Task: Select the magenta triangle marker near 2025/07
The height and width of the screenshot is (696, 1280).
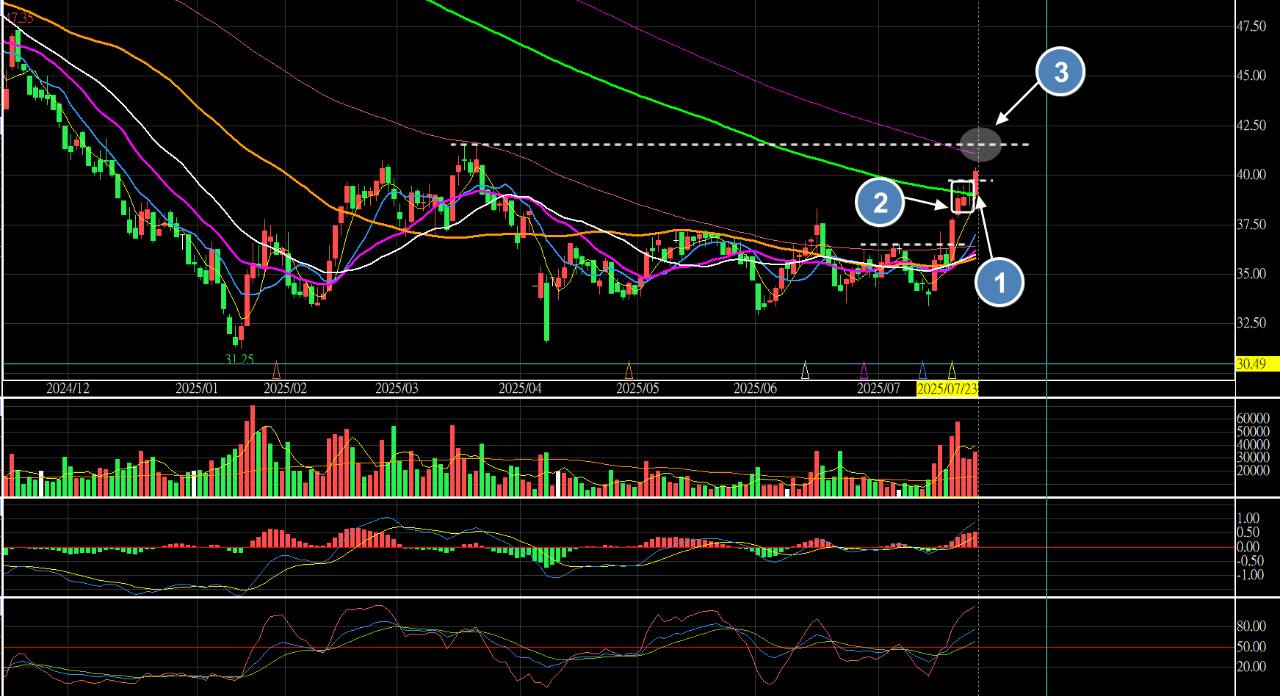Action: click(x=864, y=371)
